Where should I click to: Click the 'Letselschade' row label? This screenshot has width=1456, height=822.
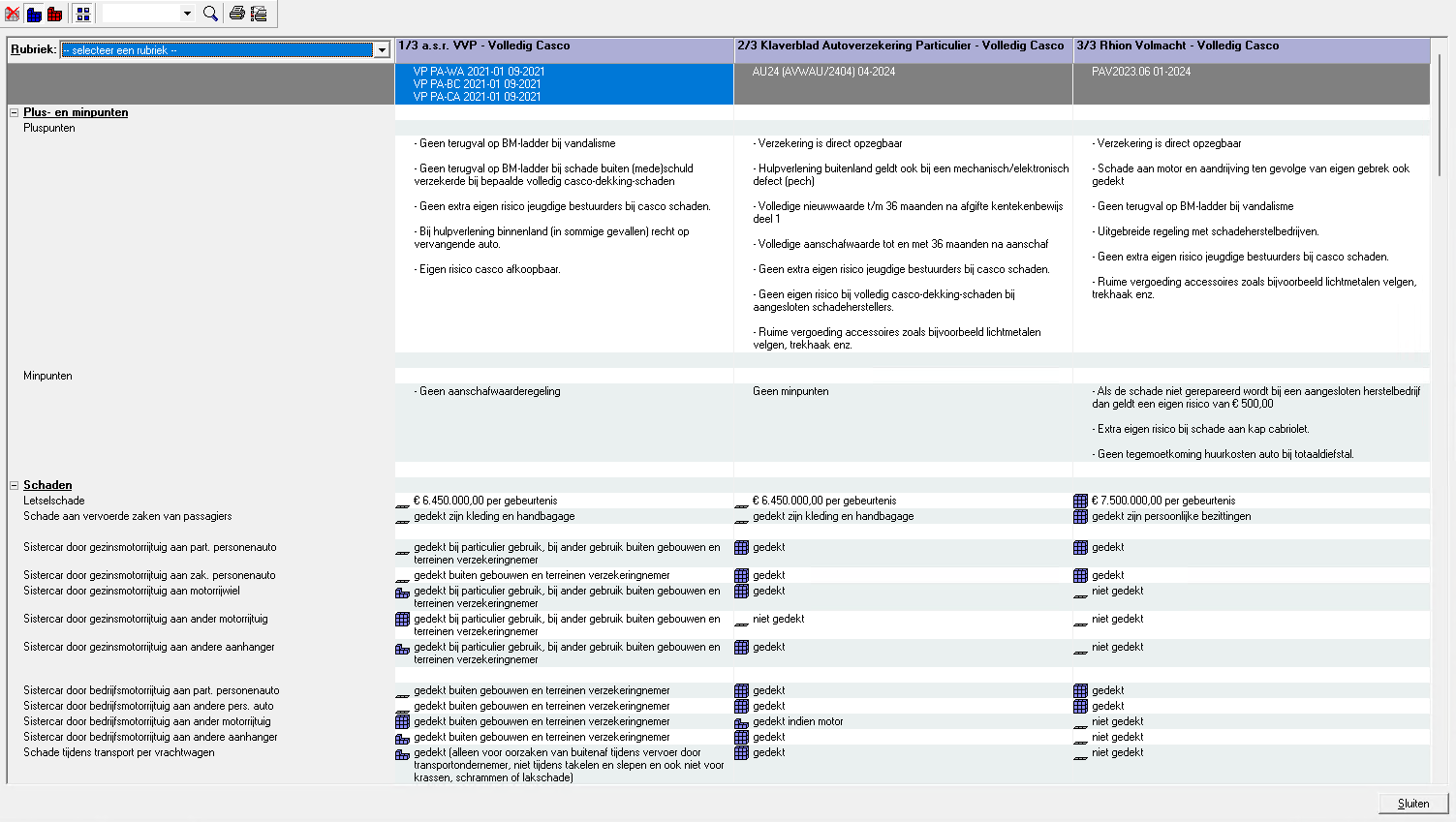(54, 501)
